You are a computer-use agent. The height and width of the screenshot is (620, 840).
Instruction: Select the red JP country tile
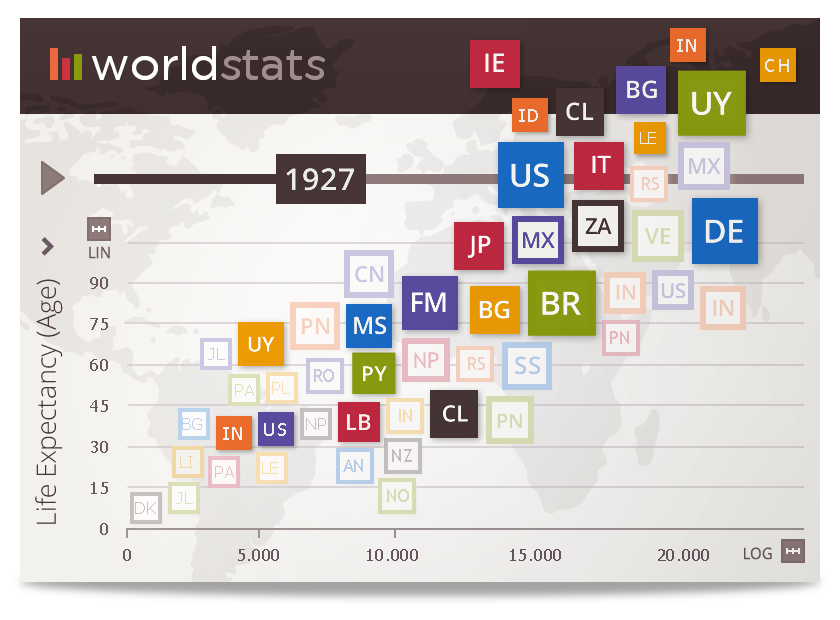[479, 245]
